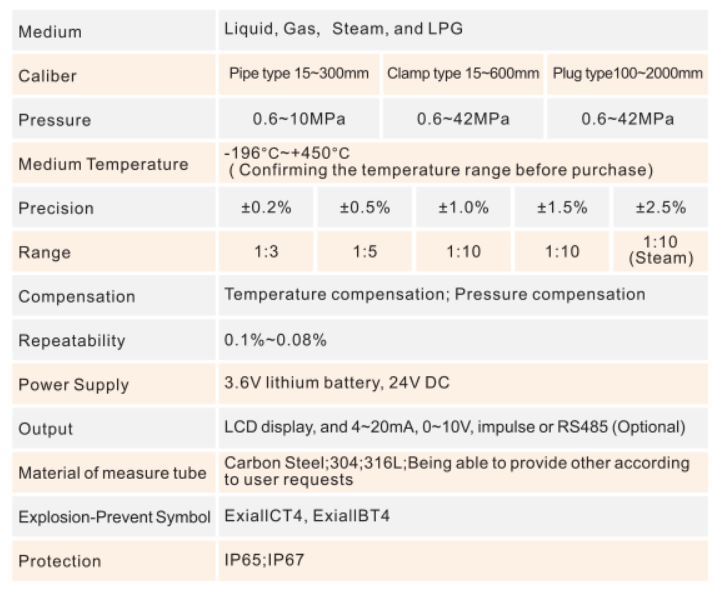
Task: Click the 0.1%~0.08% repeatability value
Action: pos(275,340)
